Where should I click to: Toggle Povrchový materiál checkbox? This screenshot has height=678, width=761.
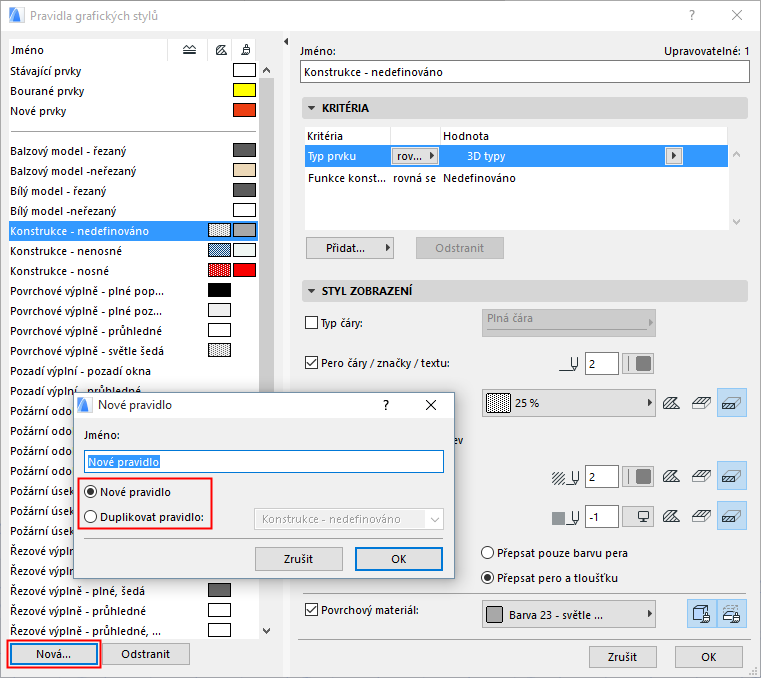coord(311,610)
